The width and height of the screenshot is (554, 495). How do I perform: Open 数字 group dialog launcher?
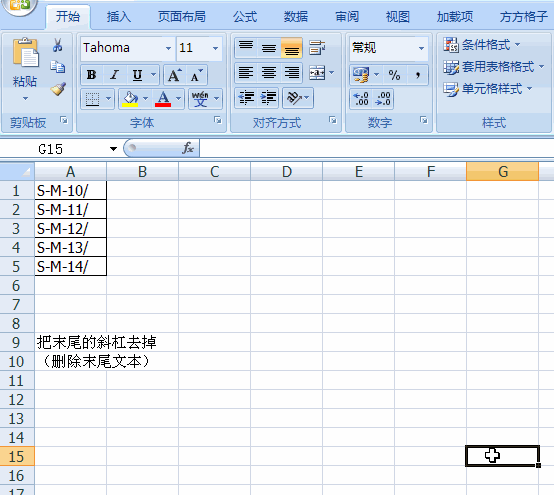424,120
